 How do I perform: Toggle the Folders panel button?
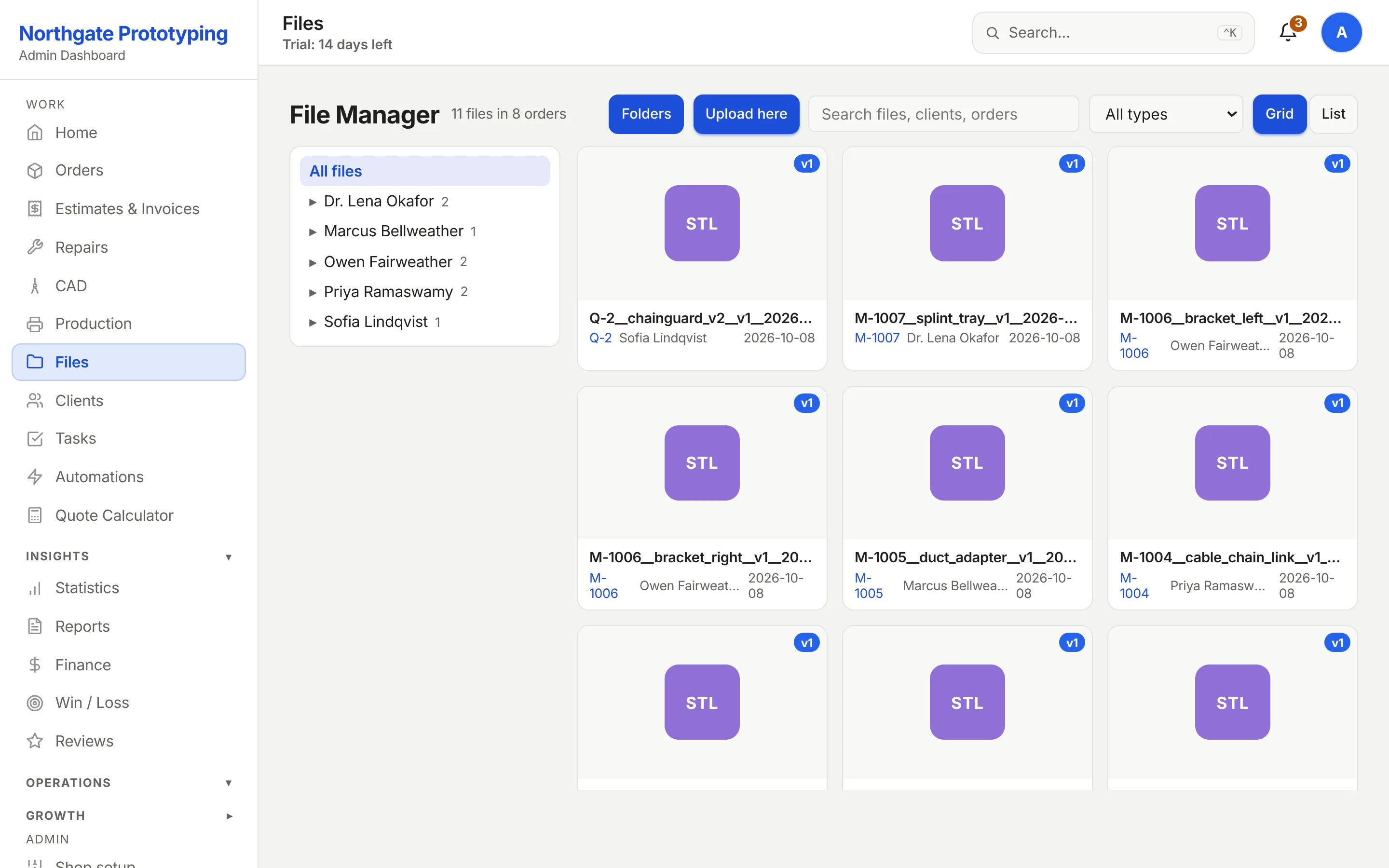click(x=646, y=114)
